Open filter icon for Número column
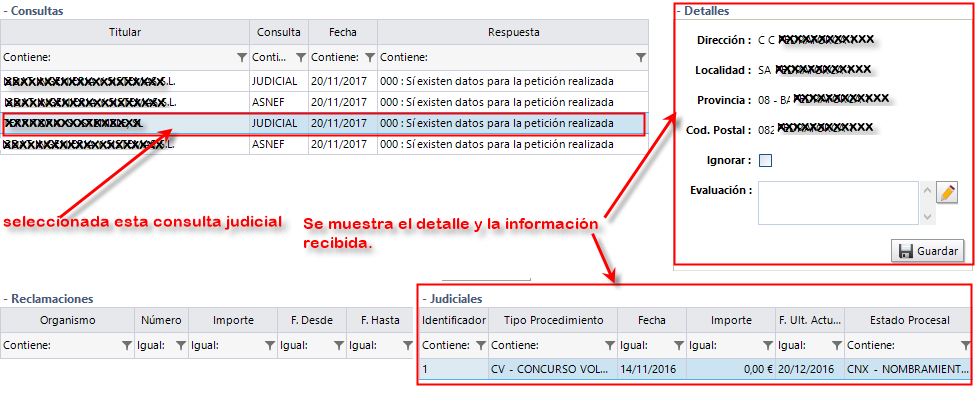This screenshot has height=393, width=978. 180,345
